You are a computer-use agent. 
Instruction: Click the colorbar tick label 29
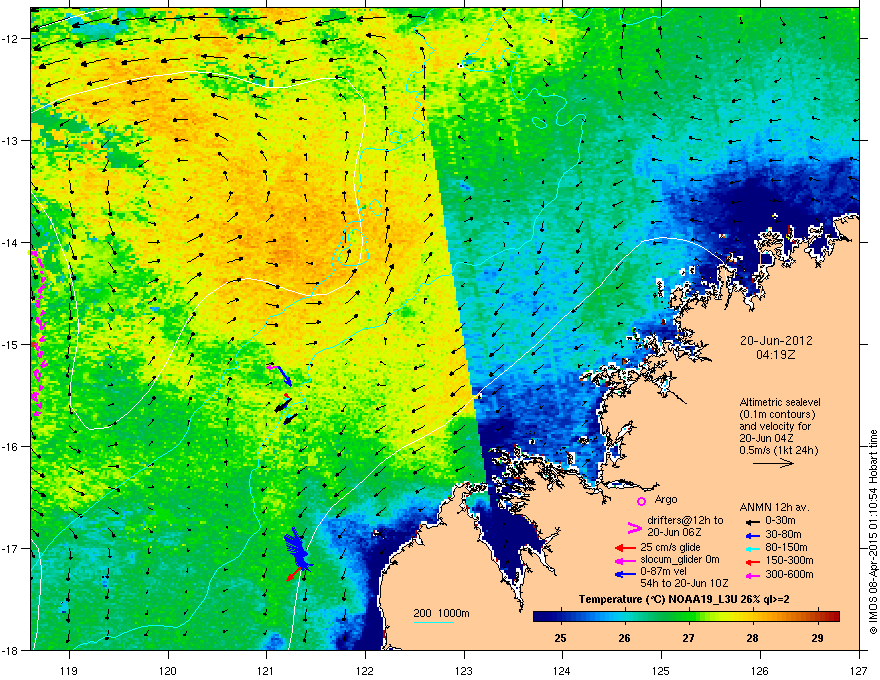coord(817,638)
